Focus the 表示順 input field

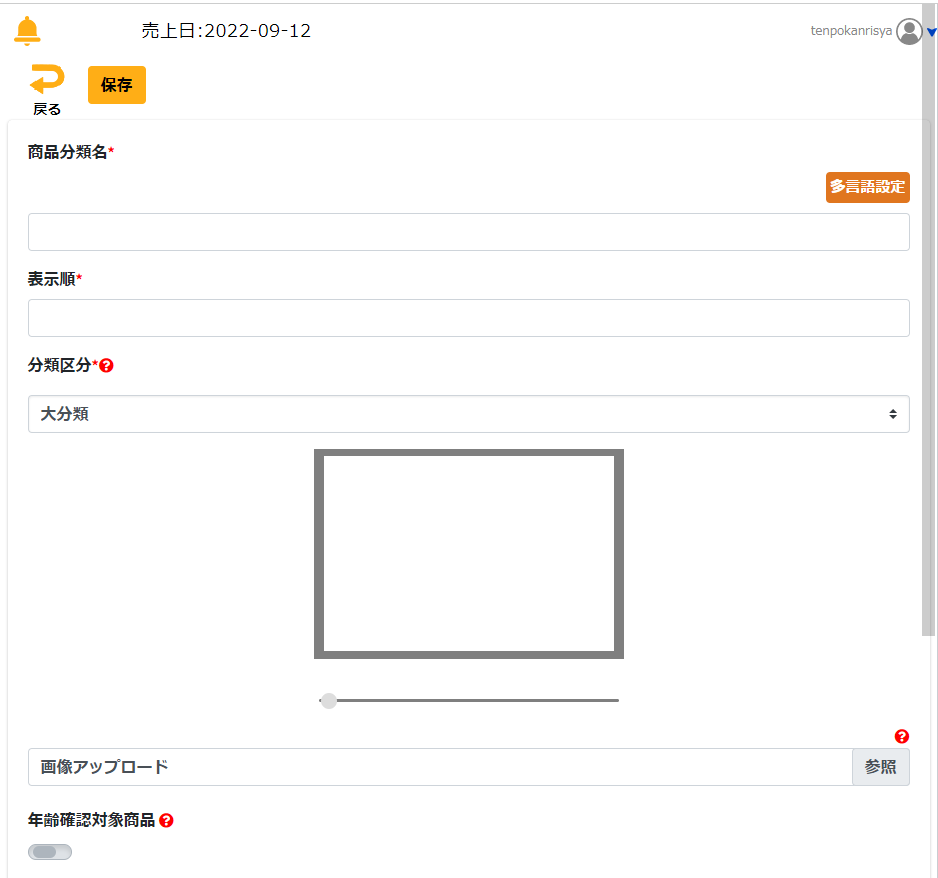[468, 318]
